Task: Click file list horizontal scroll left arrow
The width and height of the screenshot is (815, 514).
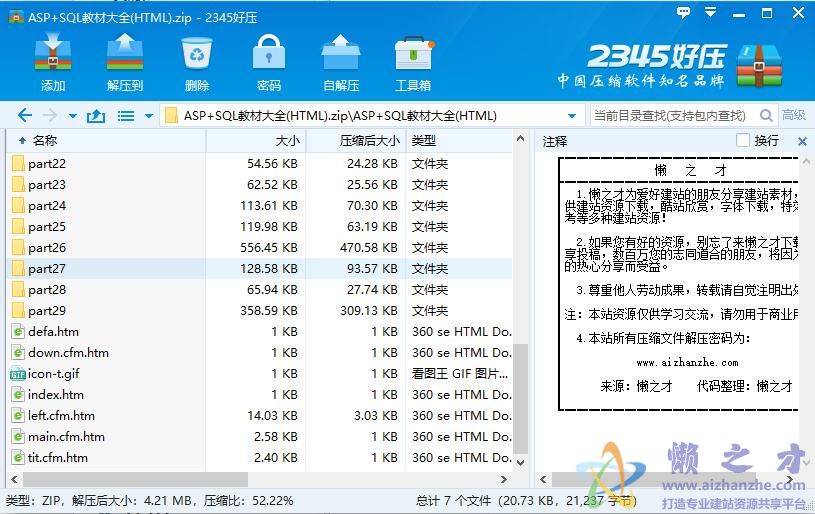Action: [14, 479]
